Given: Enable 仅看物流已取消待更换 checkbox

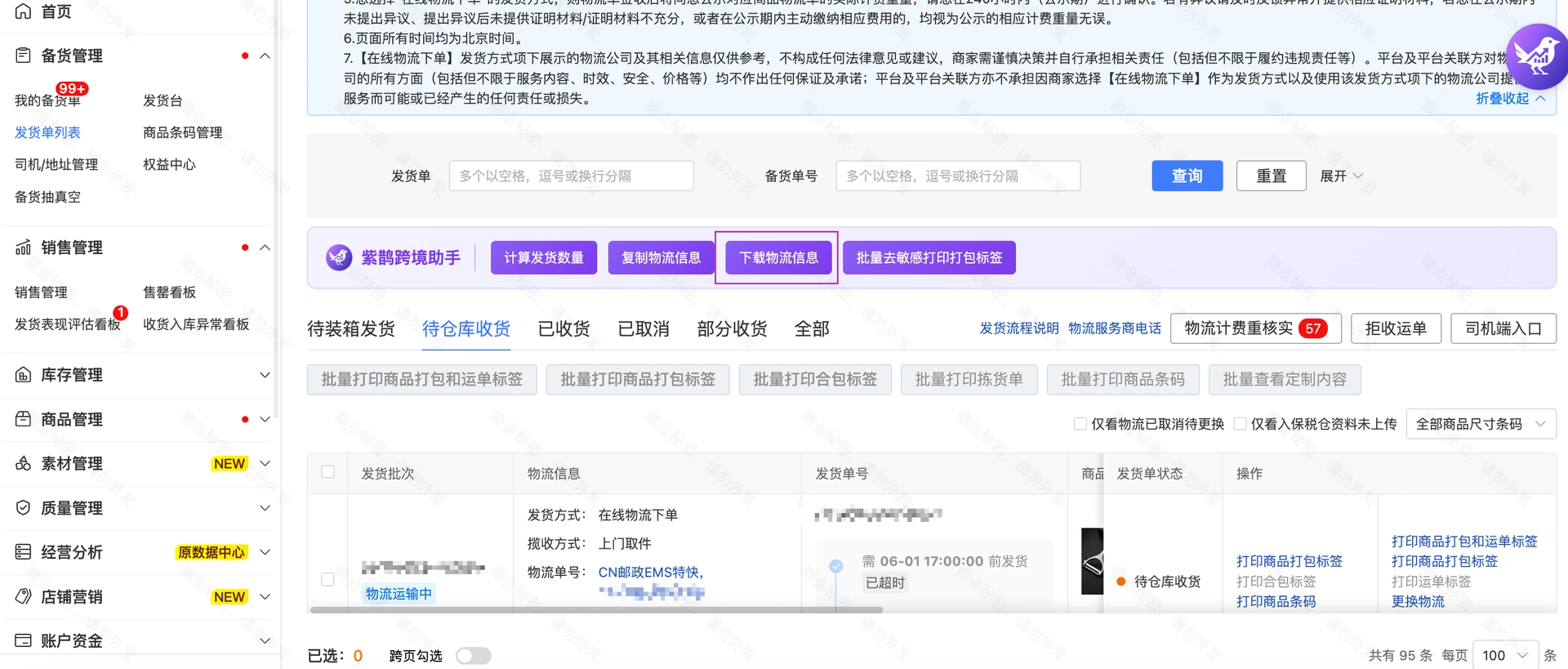Looking at the screenshot, I should 1080,423.
